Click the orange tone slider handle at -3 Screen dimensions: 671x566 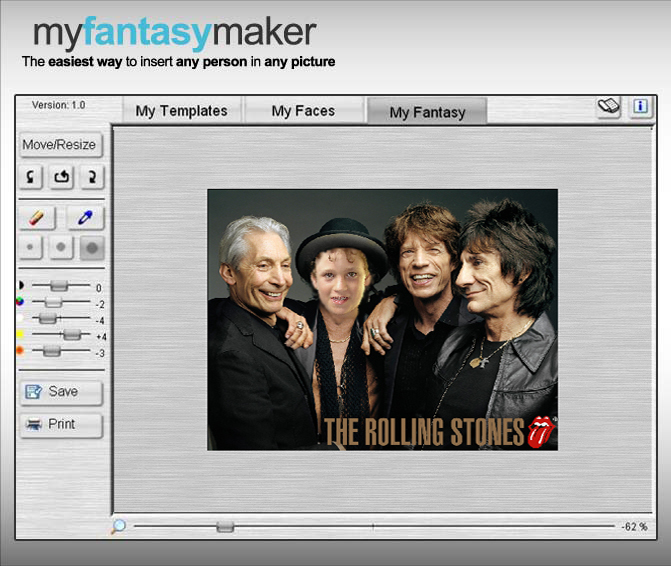pyautogui.click(x=51, y=351)
